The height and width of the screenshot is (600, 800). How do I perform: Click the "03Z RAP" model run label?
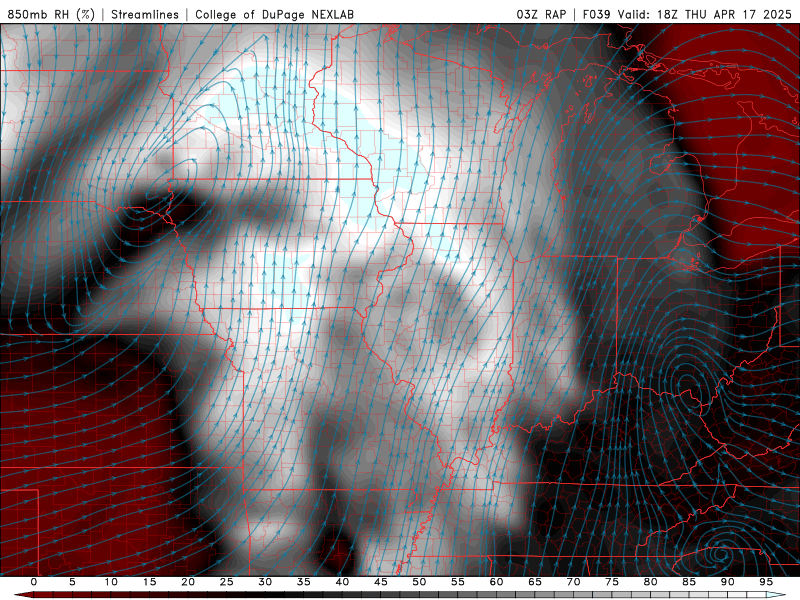point(541,14)
